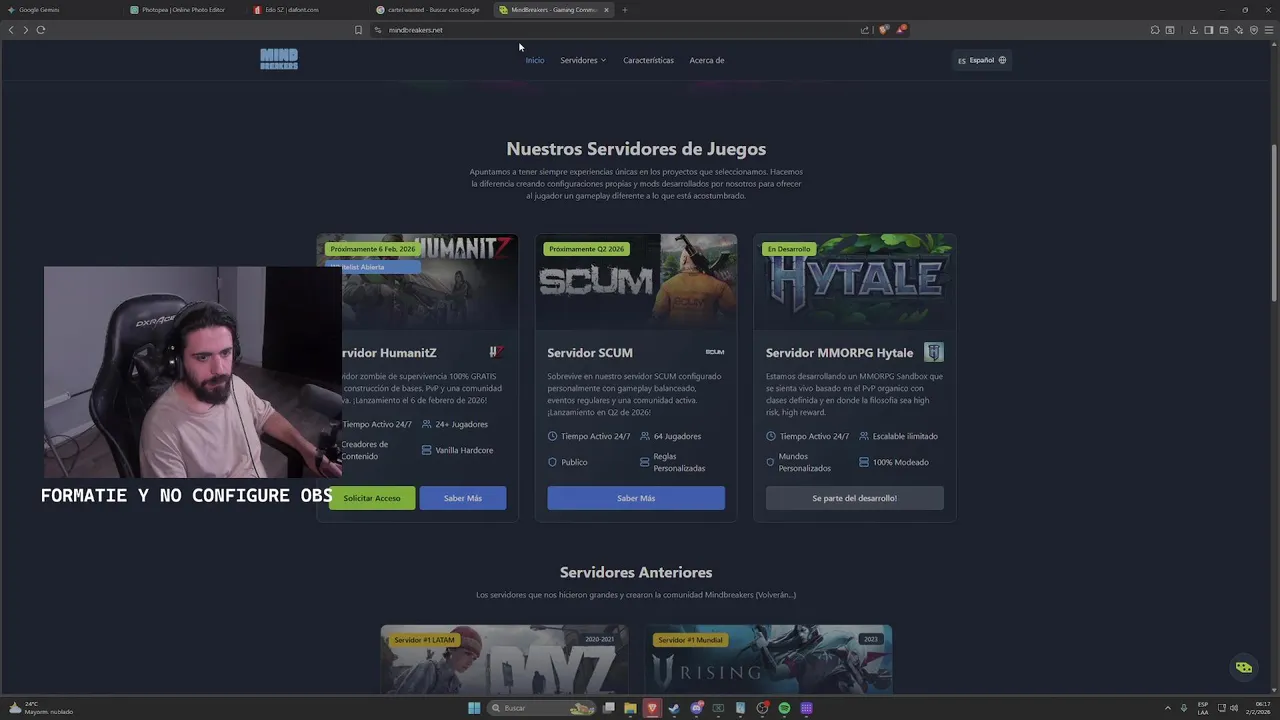The width and height of the screenshot is (1280, 720).
Task: Click Saber Más on HumanitZ card
Action: pyautogui.click(x=463, y=498)
